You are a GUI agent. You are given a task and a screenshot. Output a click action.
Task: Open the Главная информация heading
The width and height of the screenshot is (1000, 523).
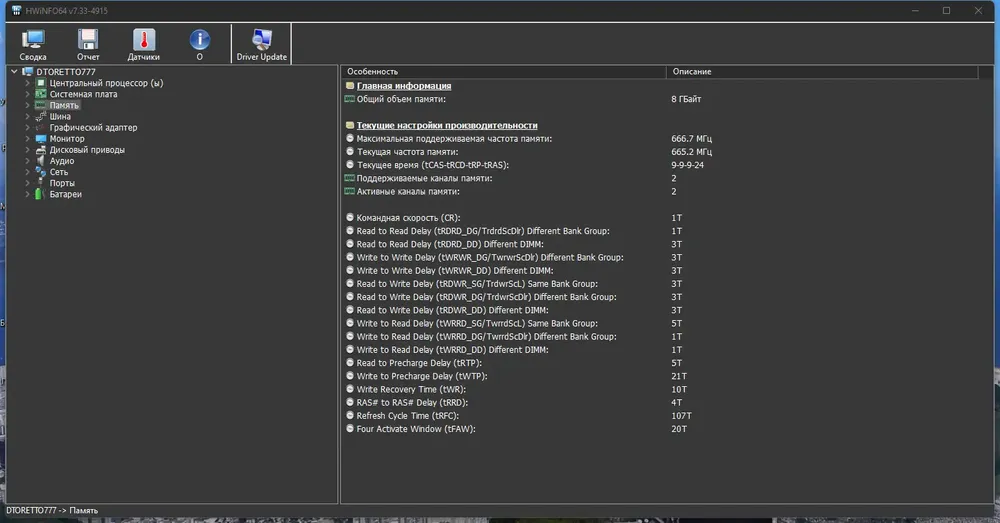tap(404, 85)
